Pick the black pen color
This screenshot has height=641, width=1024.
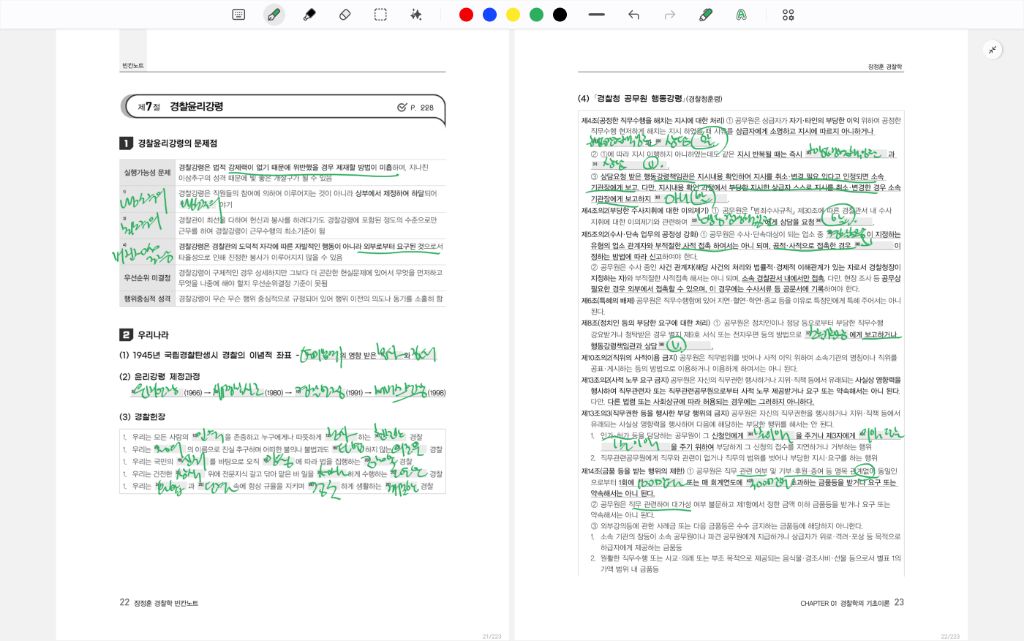[x=560, y=15]
